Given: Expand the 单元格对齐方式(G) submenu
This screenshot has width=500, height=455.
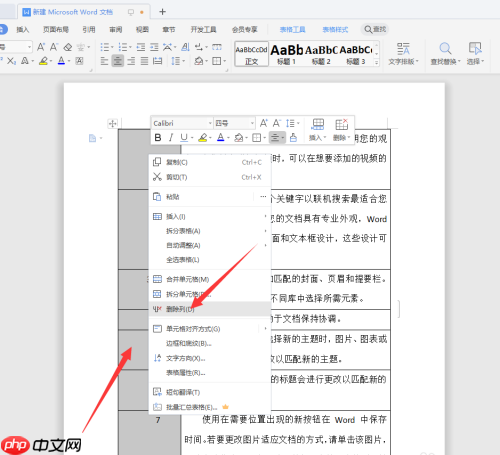Looking at the screenshot, I should pyautogui.click(x=210, y=329).
